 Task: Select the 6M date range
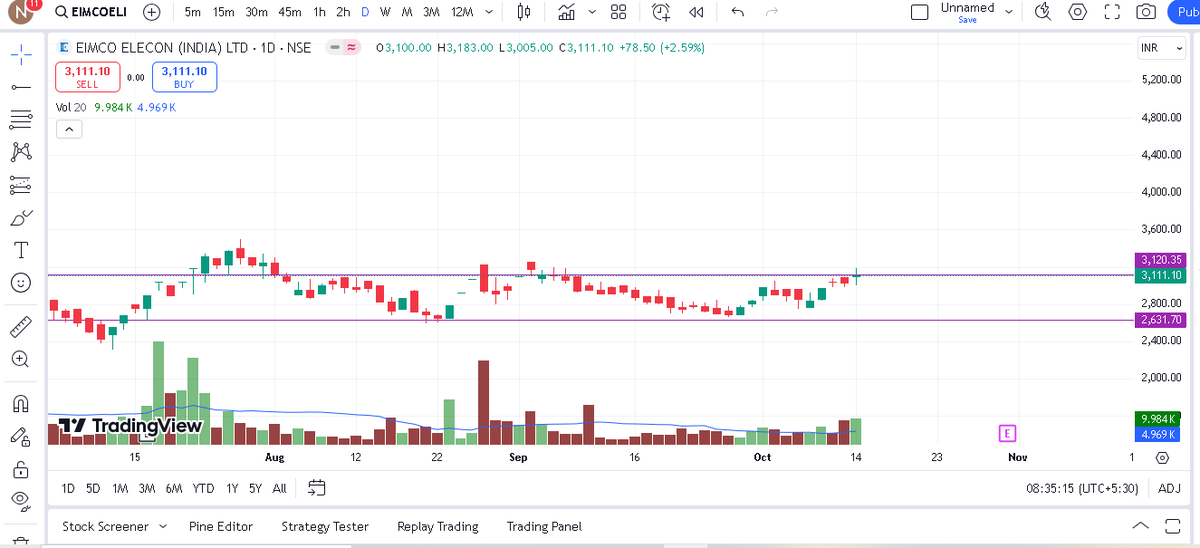pyautogui.click(x=174, y=488)
